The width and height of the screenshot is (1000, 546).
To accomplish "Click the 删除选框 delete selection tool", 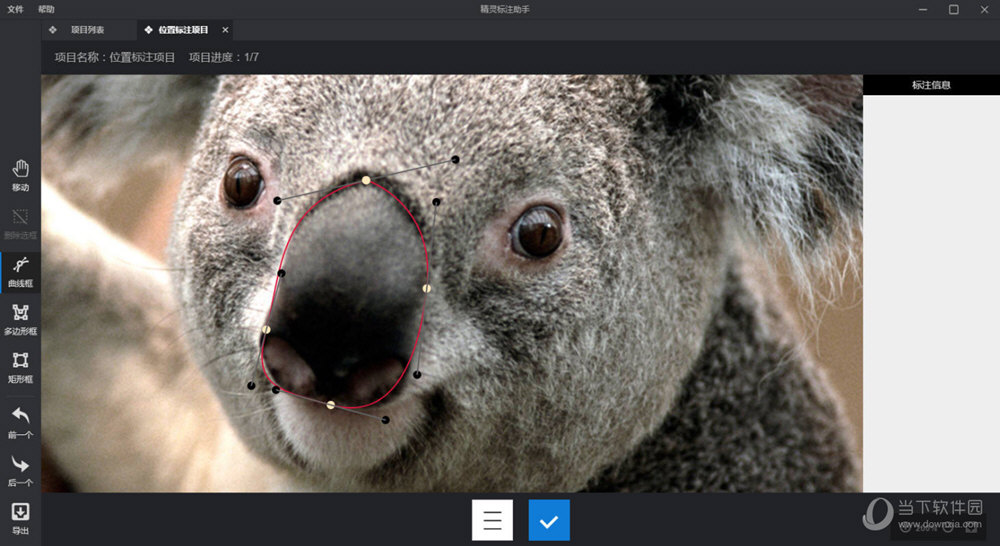I will coord(20,223).
